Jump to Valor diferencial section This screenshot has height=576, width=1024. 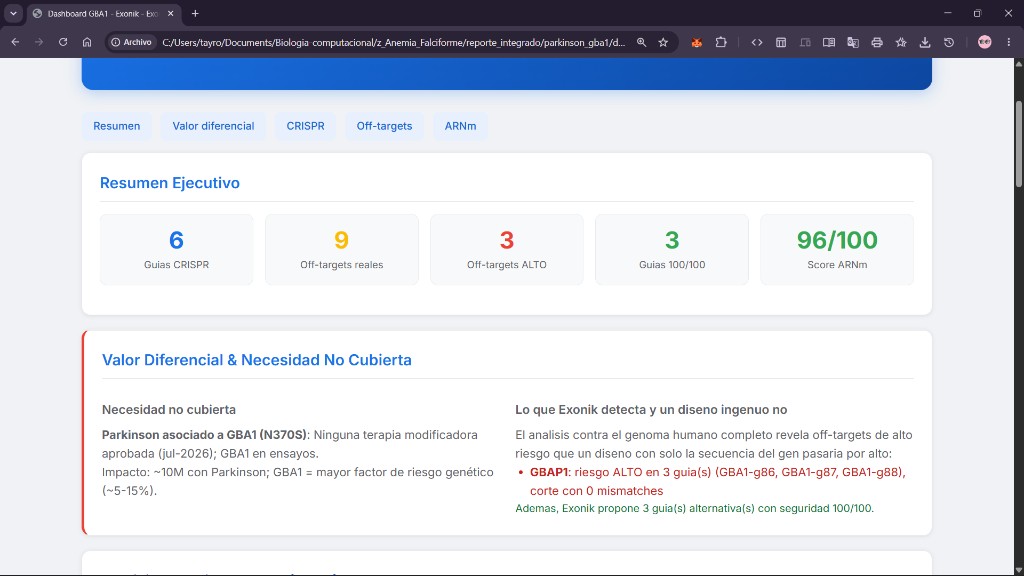pos(213,126)
